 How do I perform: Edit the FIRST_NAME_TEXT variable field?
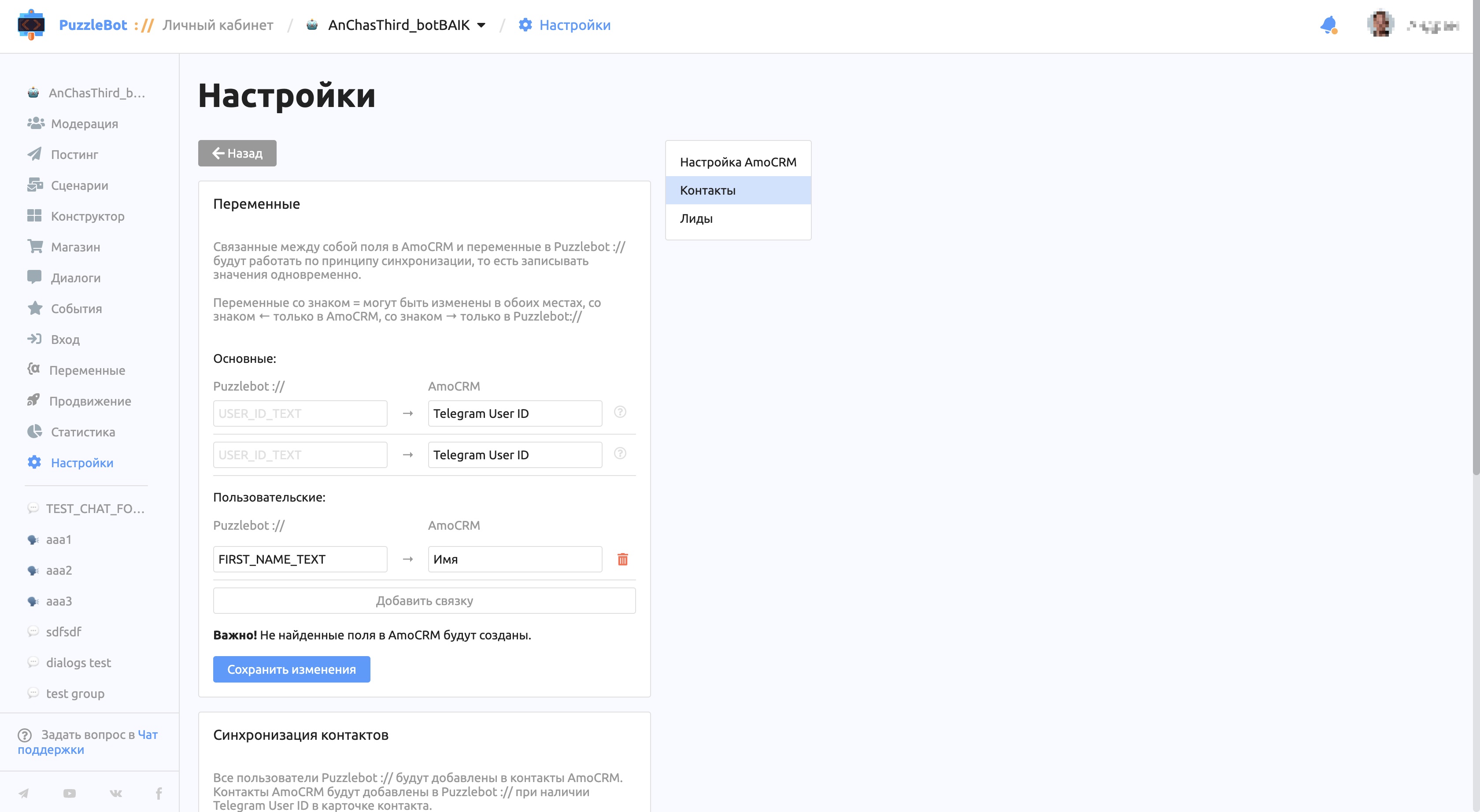(300, 559)
